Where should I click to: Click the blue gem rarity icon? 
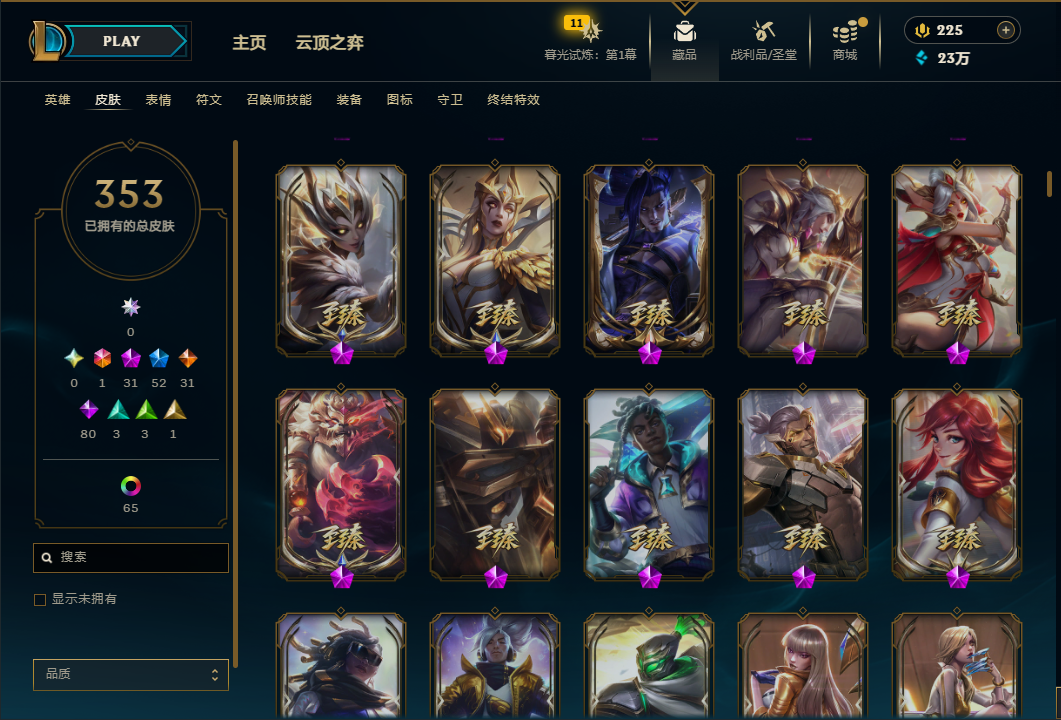pos(158,358)
